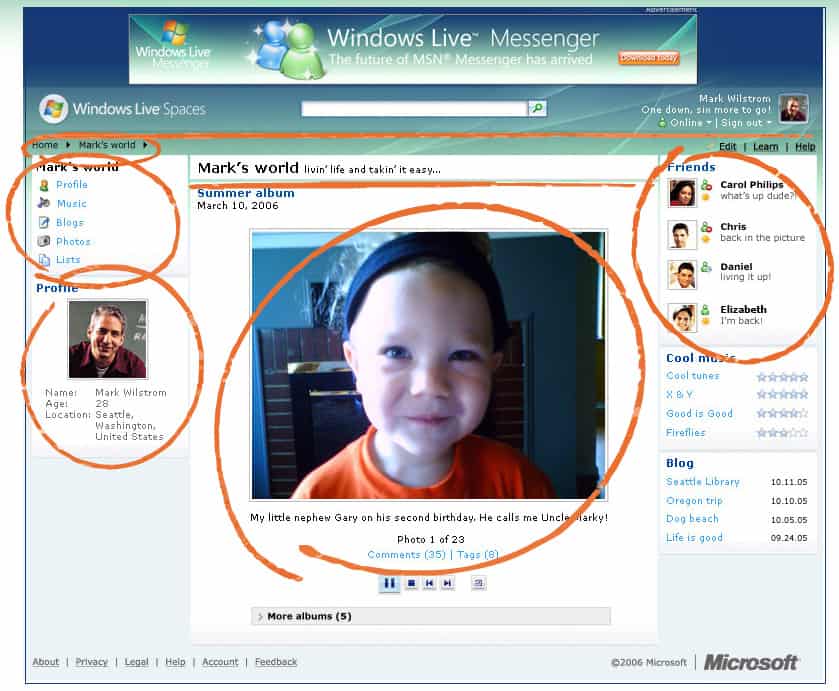Open the Profile link in sidebar
Viewport: 839px width, 691px height.
[x=72, y=185]
